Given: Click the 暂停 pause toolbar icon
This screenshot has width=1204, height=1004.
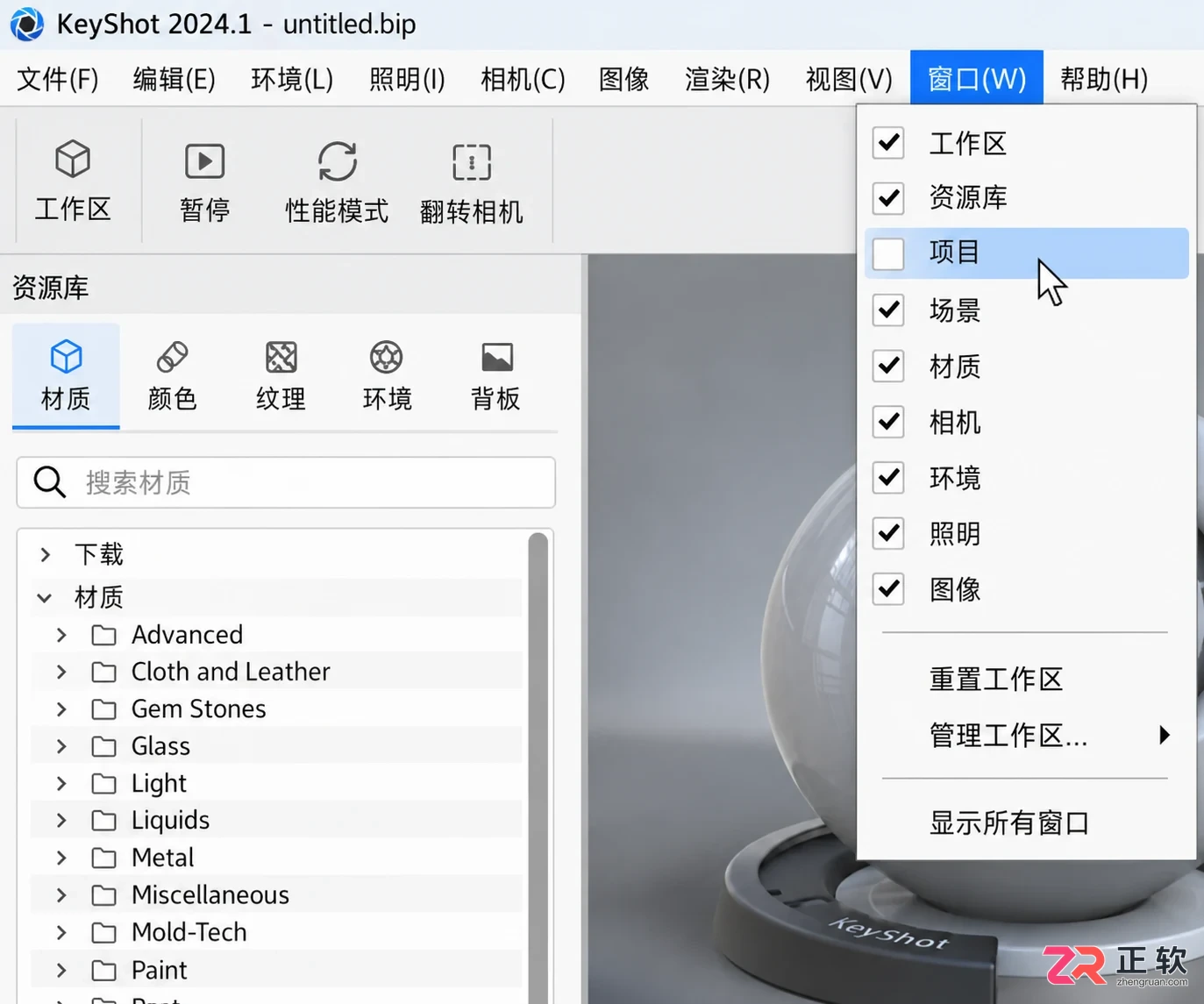Looking at the screenshot, I should click(x=204, y=161).
